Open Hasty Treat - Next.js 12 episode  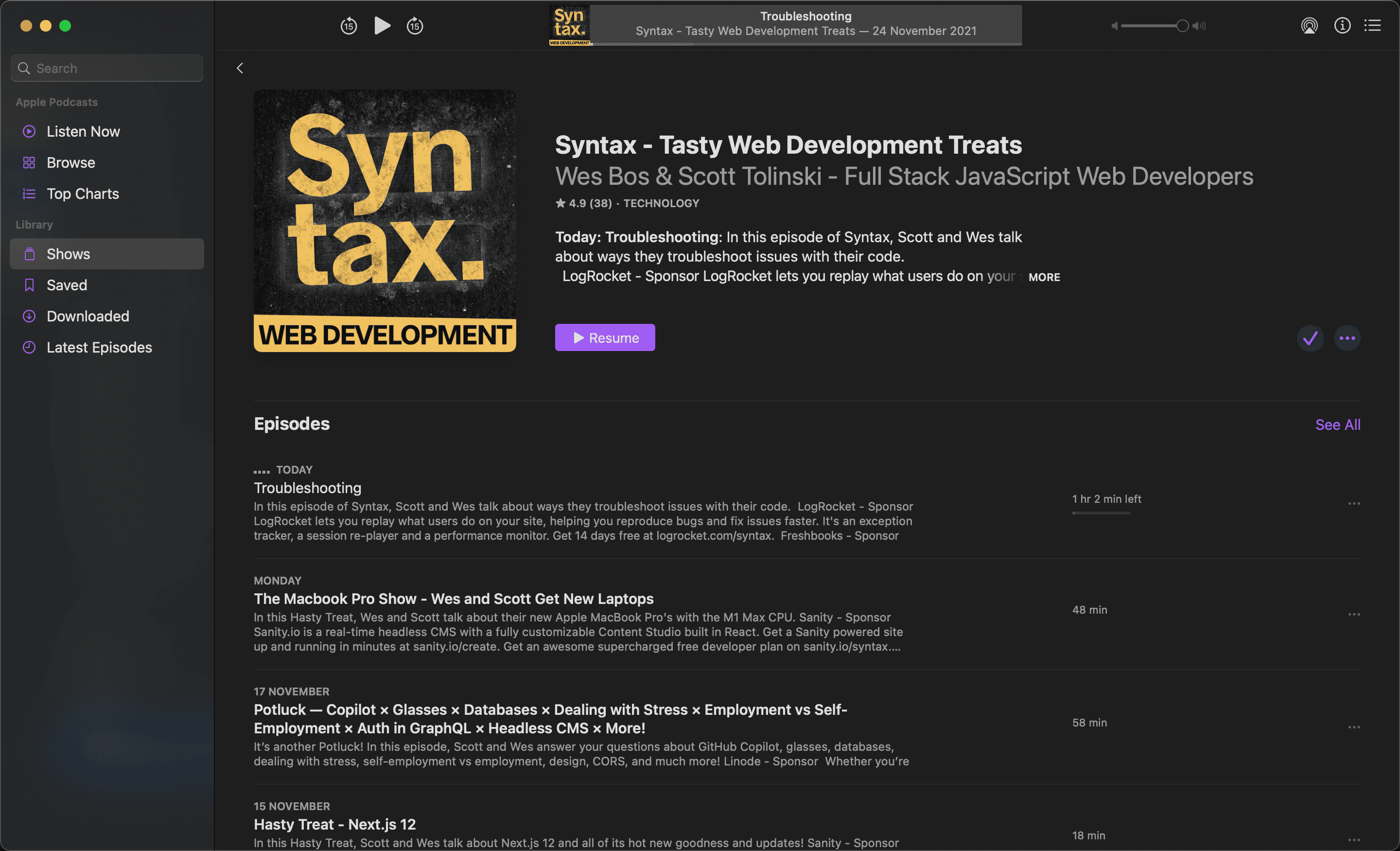pyautogui.click(x=334, y=824)
